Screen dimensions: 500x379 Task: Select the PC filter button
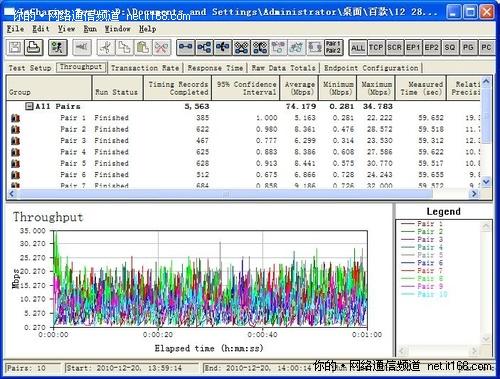tap(486, 48)
